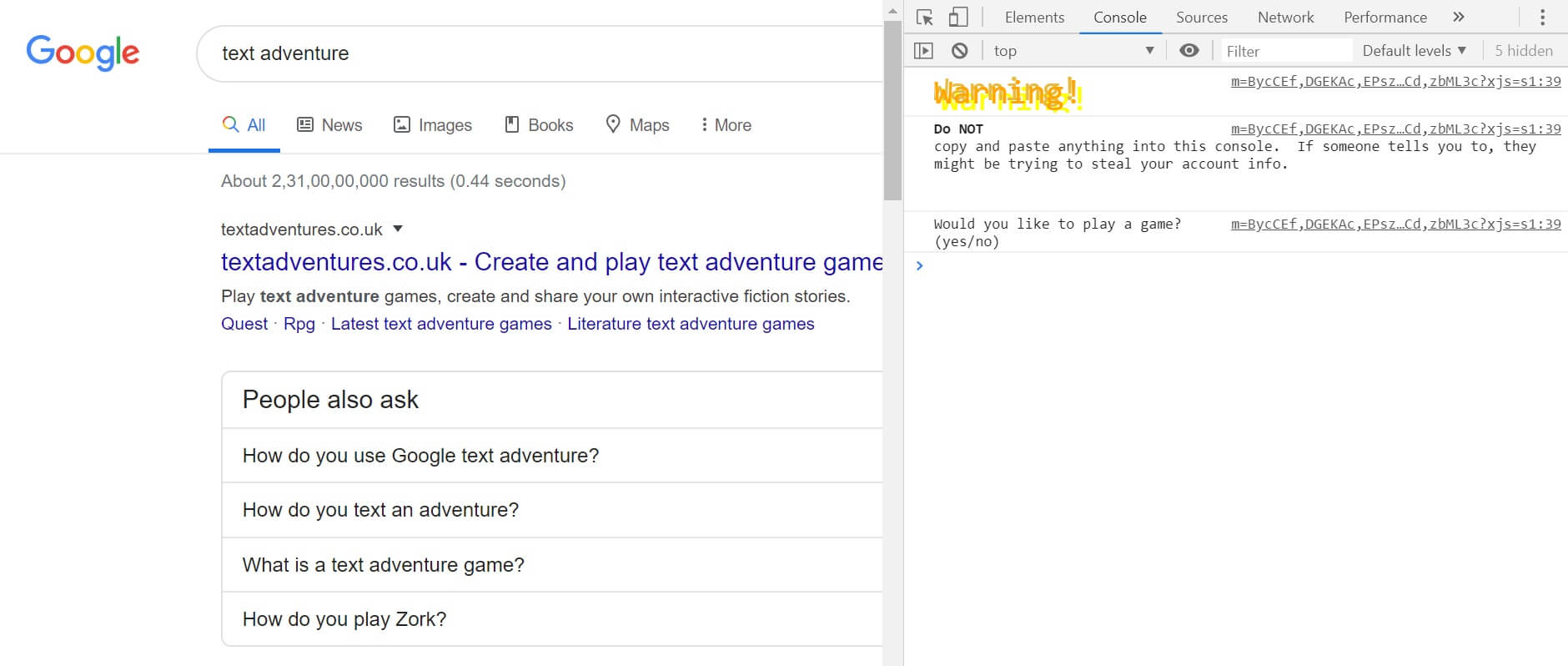Image resolution: width=1568 pixels, height=666 pixels.
Task: Click the scrollbar up arrow
Action: coord(892,11)
